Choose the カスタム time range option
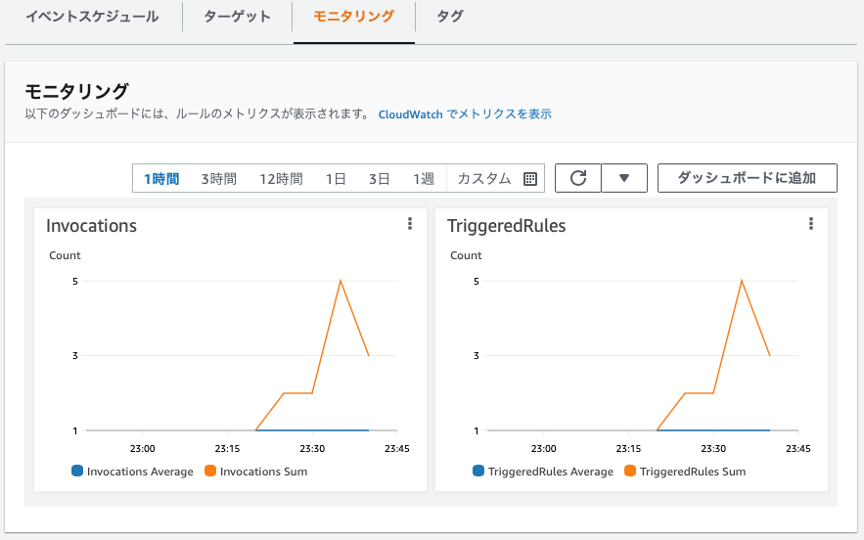864x540 pixels. pyautogui.click(x=484, y=179)
